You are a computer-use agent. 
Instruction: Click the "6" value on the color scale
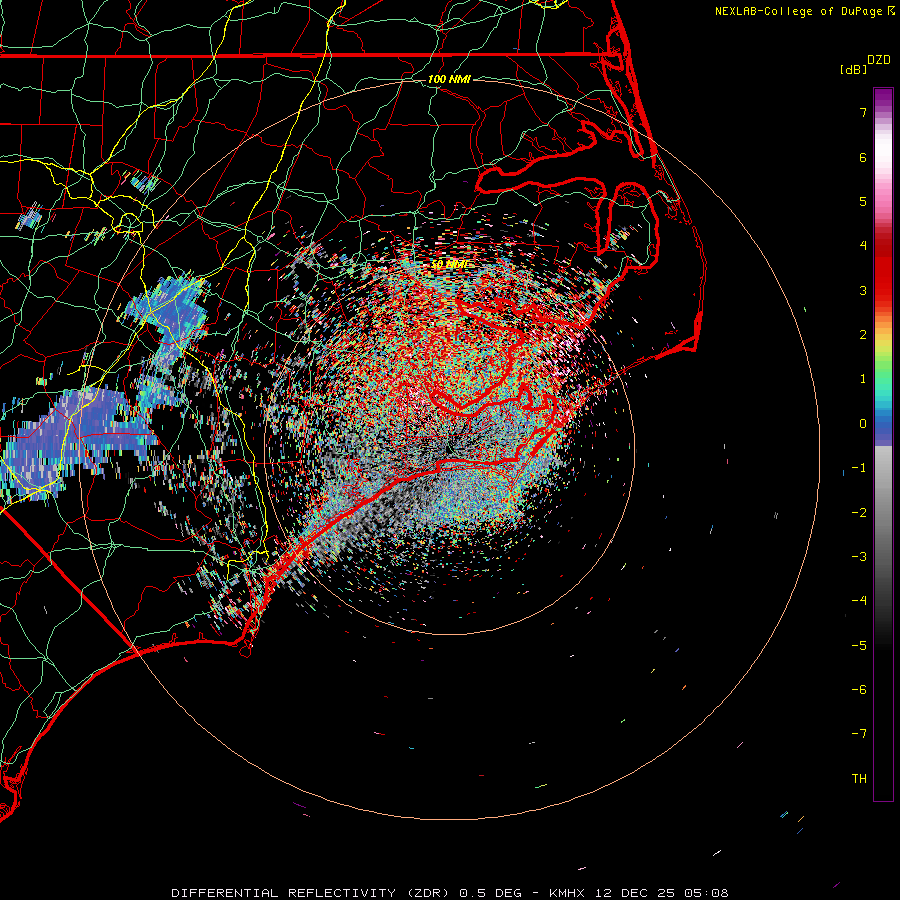pos(863,157)
